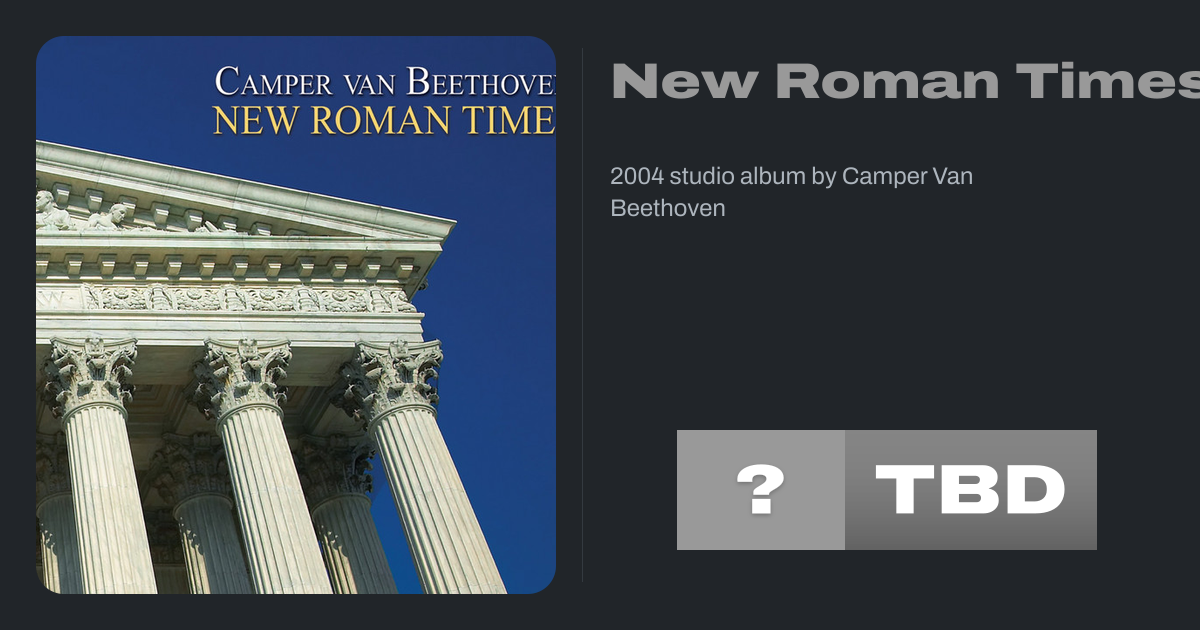Image resolution: width=1200 pixels, height=630 pixels.
Task: Click yellow New Roman Times cover text
Action: (383, 120)
